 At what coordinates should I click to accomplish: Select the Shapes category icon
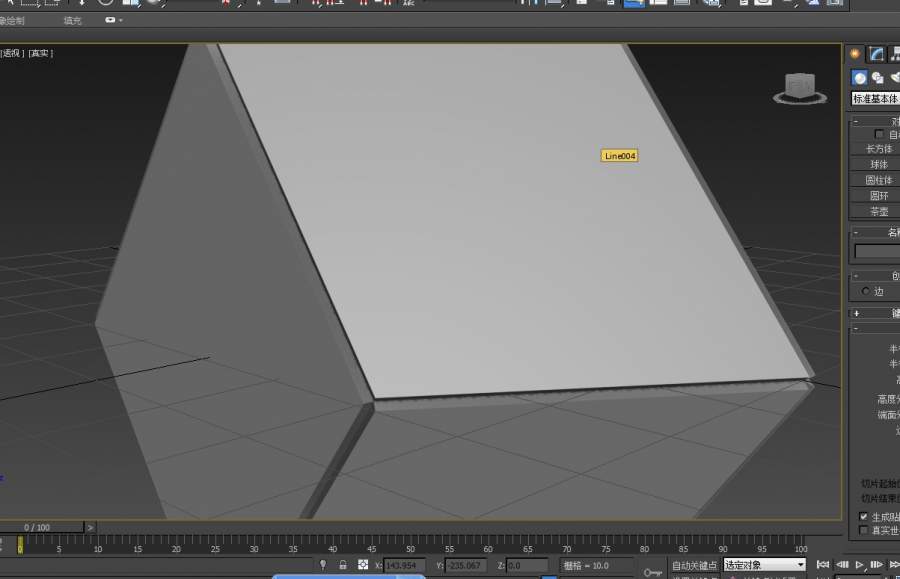(877, 78)
